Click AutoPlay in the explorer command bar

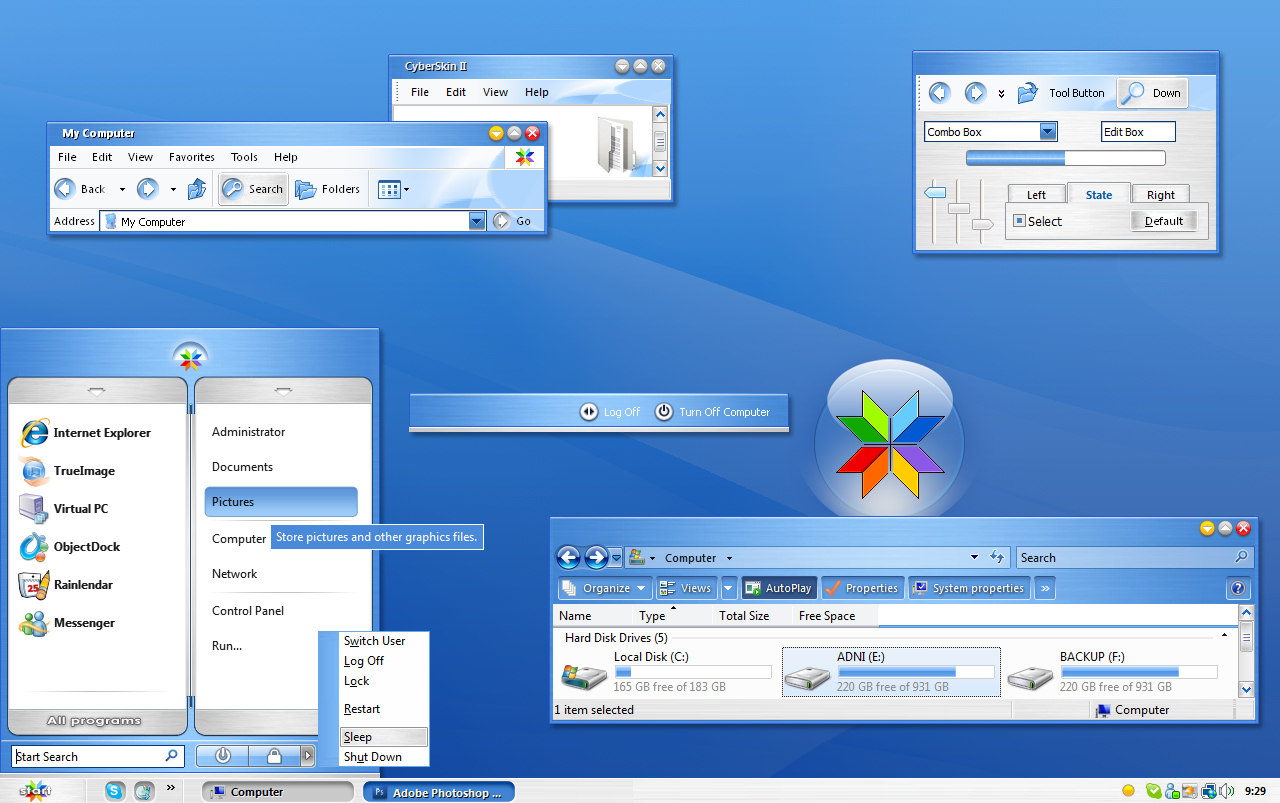(x=779, y=588)
